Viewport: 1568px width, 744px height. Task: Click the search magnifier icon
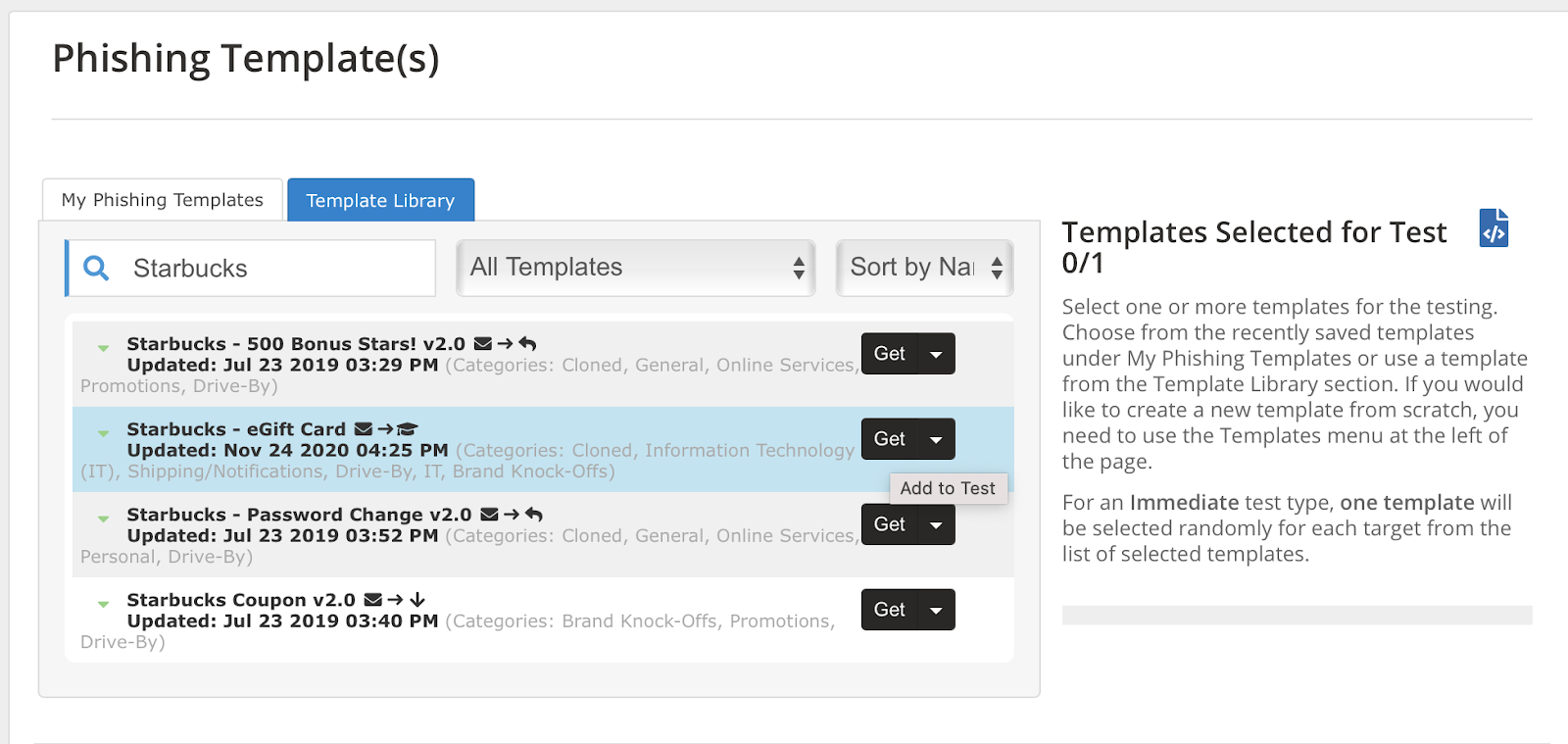96,268
